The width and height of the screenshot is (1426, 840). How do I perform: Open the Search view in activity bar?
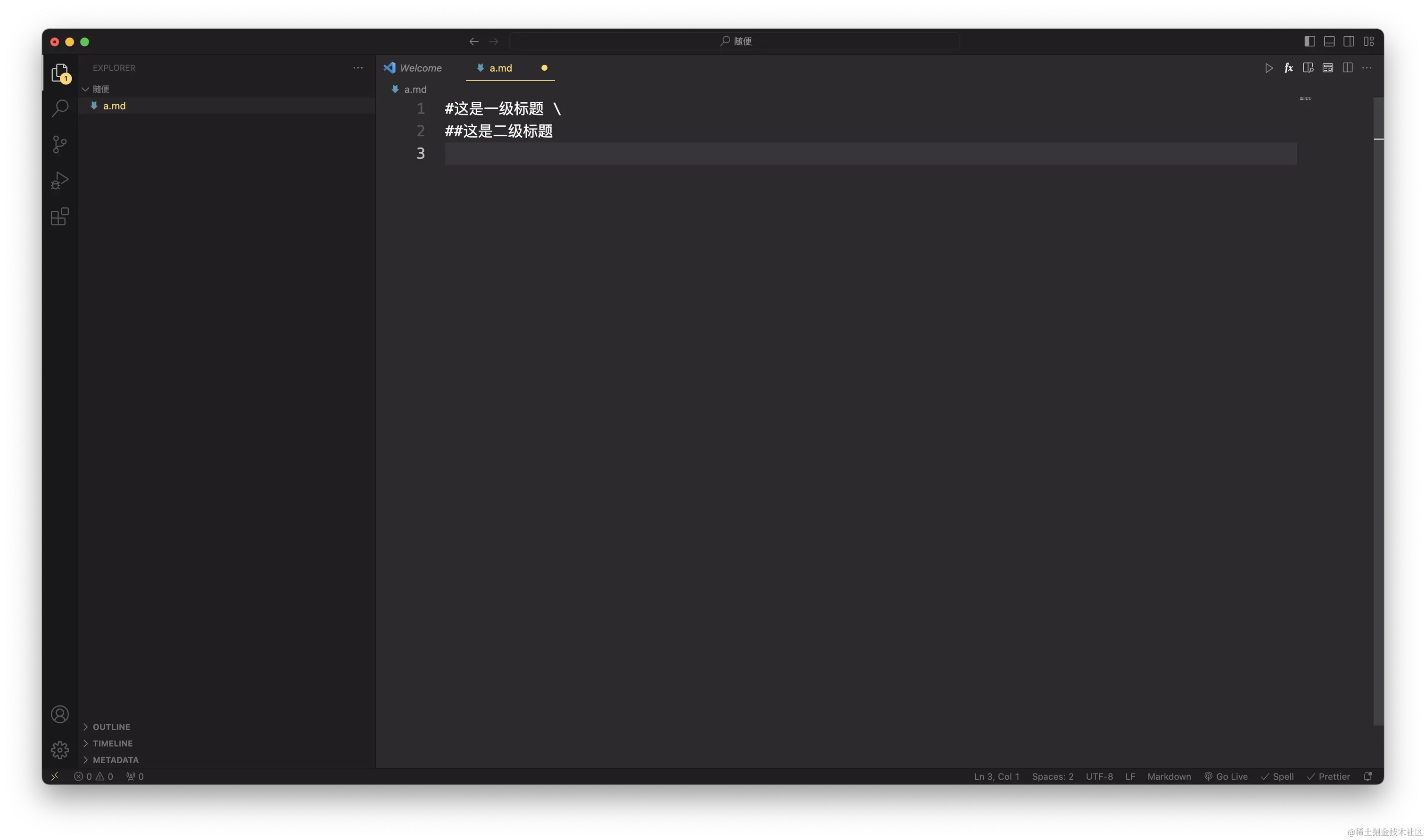pos(59,108)
